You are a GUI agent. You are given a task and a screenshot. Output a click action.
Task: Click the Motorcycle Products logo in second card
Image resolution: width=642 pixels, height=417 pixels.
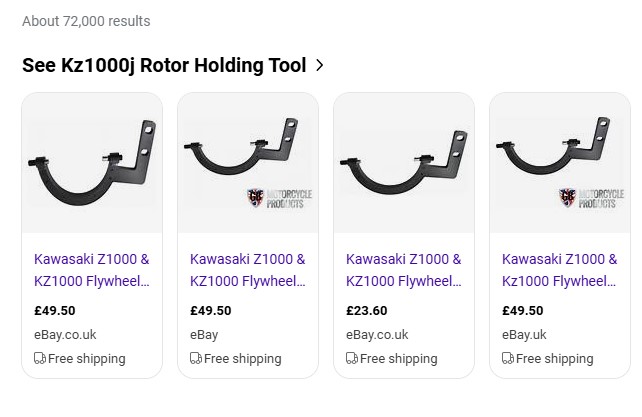[x=279, y=197]
